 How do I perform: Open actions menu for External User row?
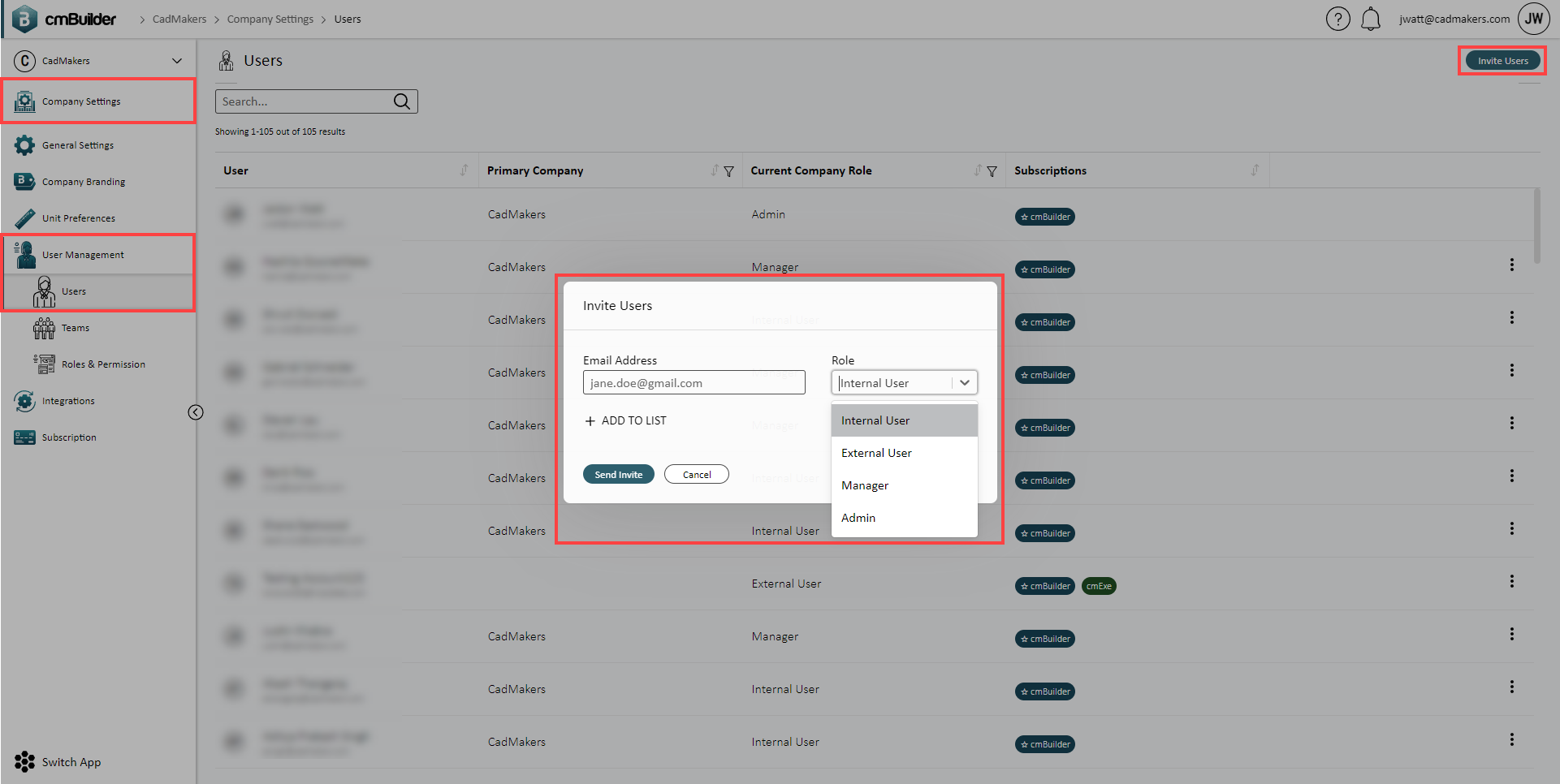(x=1512, y=581)
